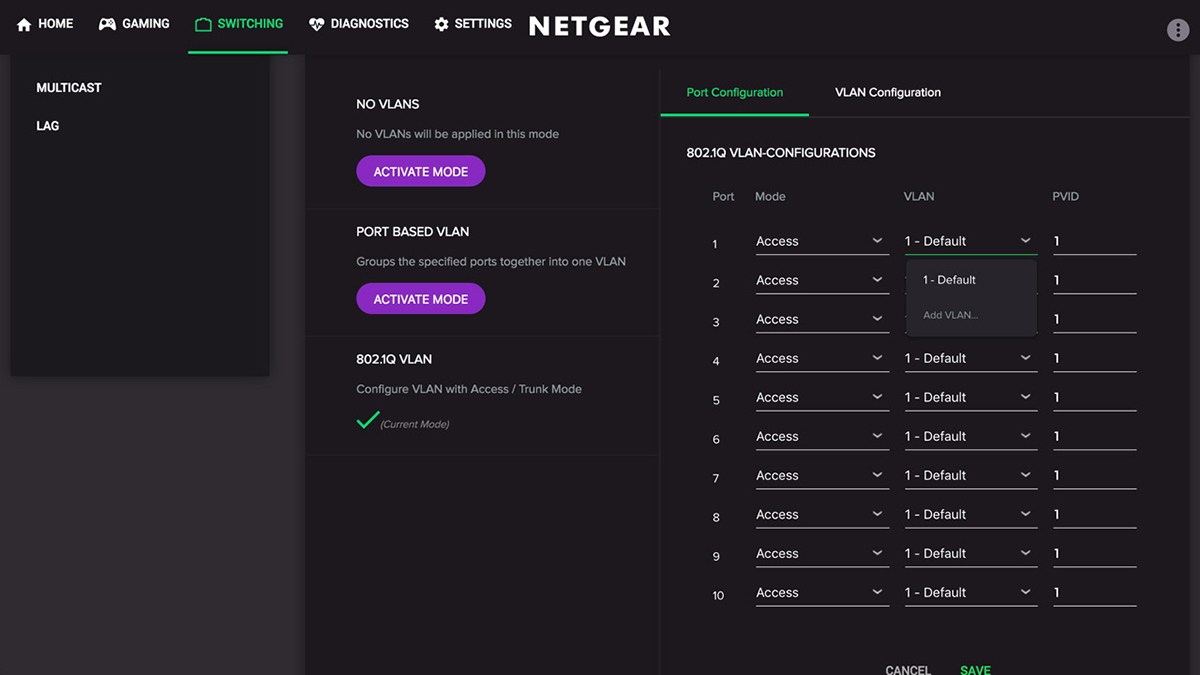This screenshot has height=675, width=1200.
Task: Open the Gaming controller icon
Action: click(107, 24)
